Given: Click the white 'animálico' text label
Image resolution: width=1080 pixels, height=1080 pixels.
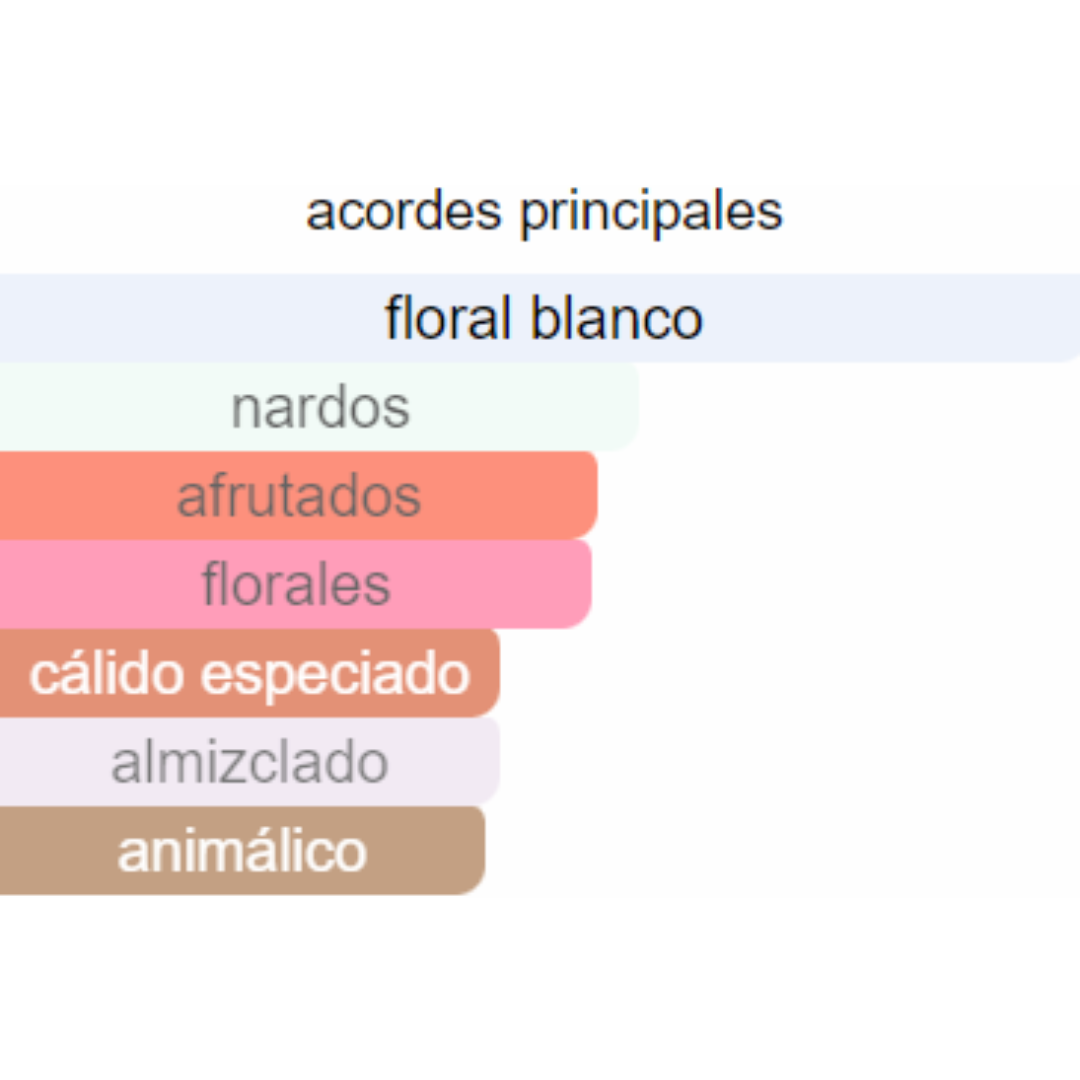Looking at the screenshot, I should (x=242, y=852).
